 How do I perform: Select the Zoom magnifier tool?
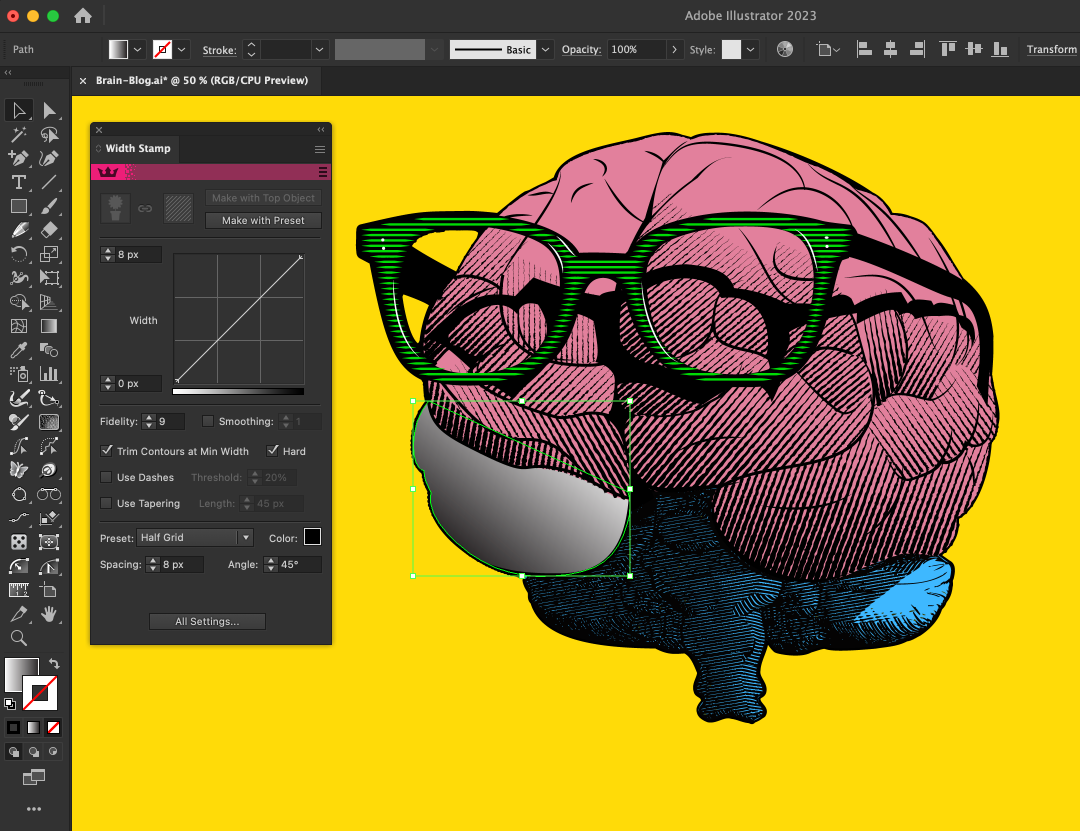[19, 638]
